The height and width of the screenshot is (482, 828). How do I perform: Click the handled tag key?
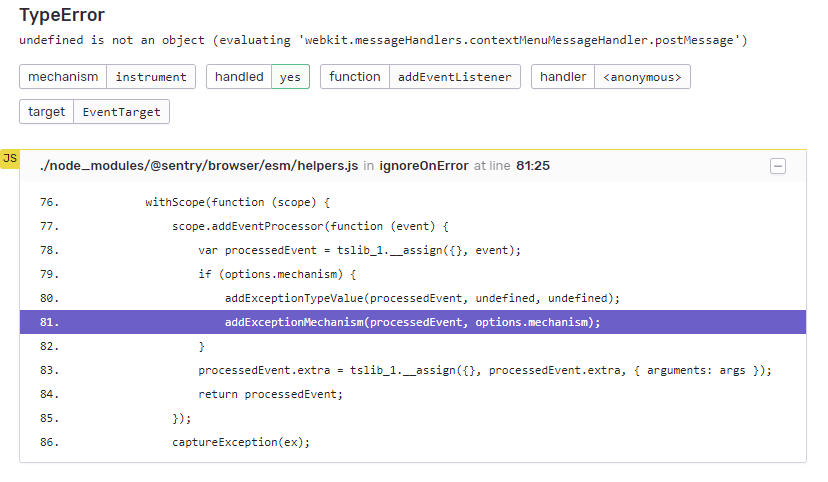[x=239, y=77]
